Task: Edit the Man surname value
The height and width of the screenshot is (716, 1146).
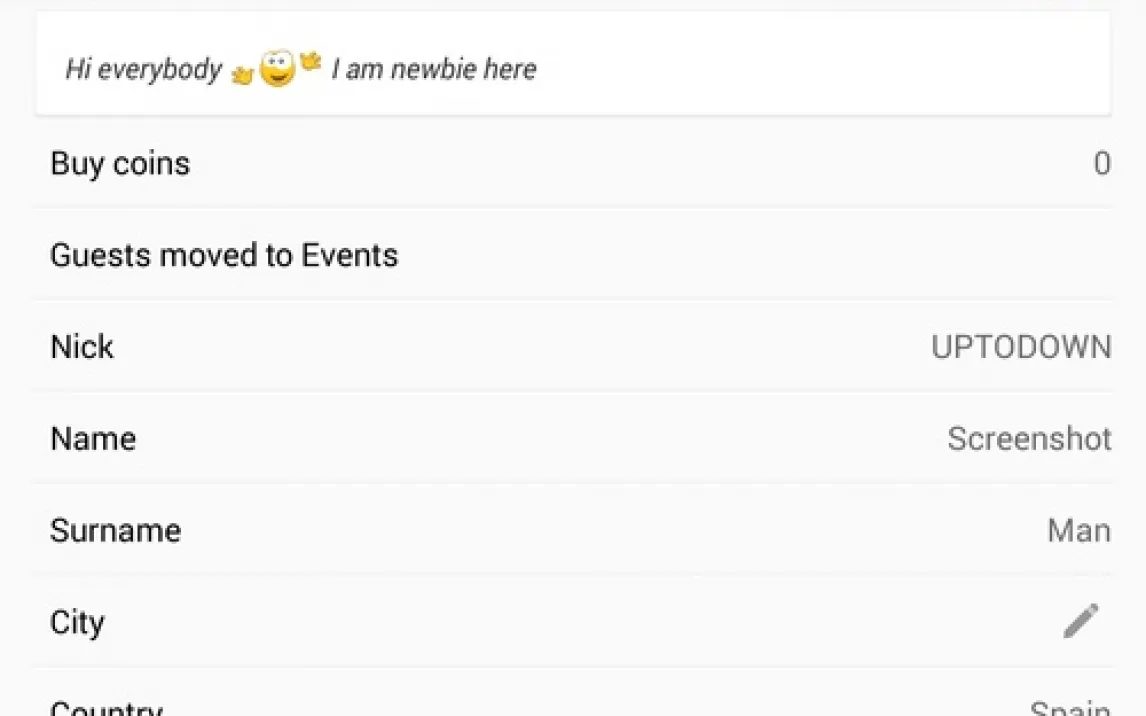Action: 1078,530
